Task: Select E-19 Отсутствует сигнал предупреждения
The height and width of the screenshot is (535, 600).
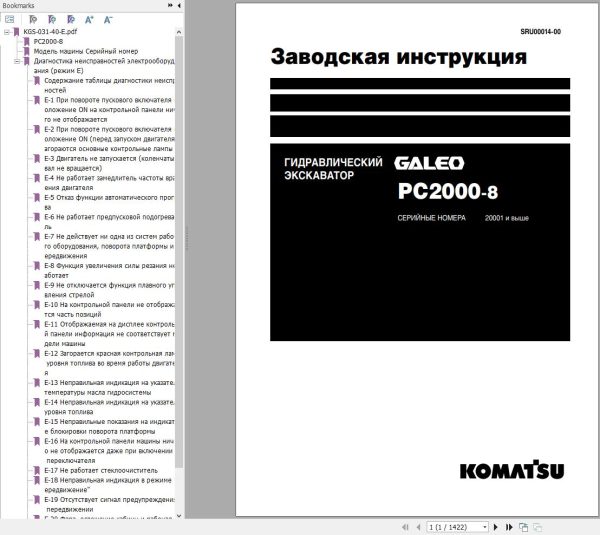Action: [109, 504]
